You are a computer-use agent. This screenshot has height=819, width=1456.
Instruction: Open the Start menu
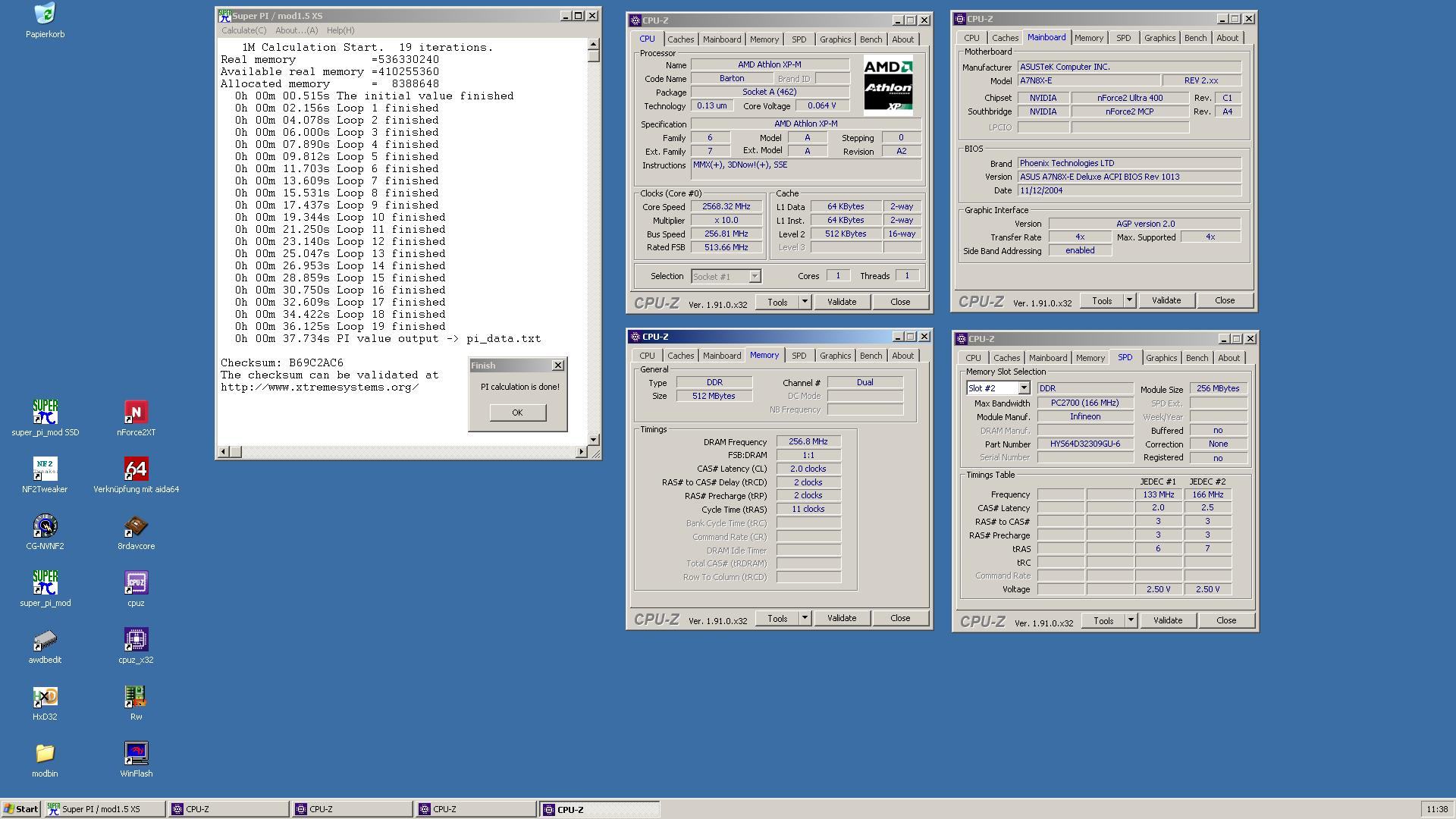[x=20, y=809]
